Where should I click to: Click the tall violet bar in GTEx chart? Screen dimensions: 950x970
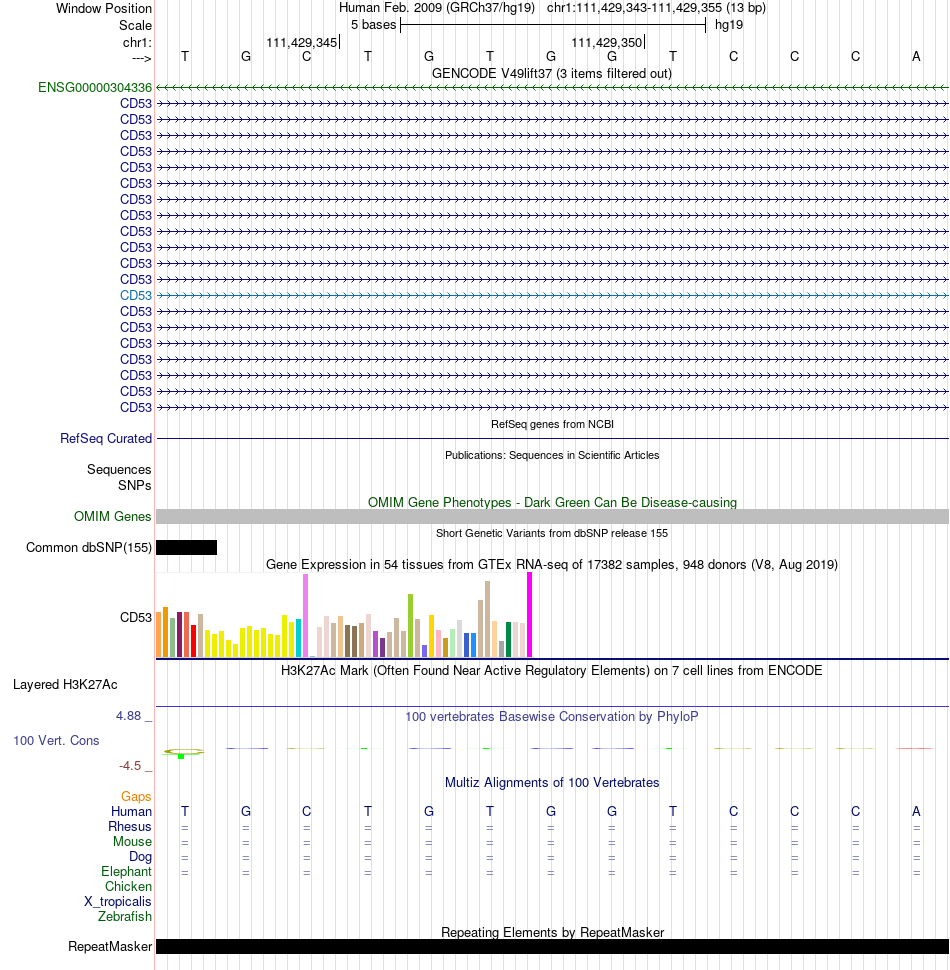pyautogui.click(x=306, y=616)
